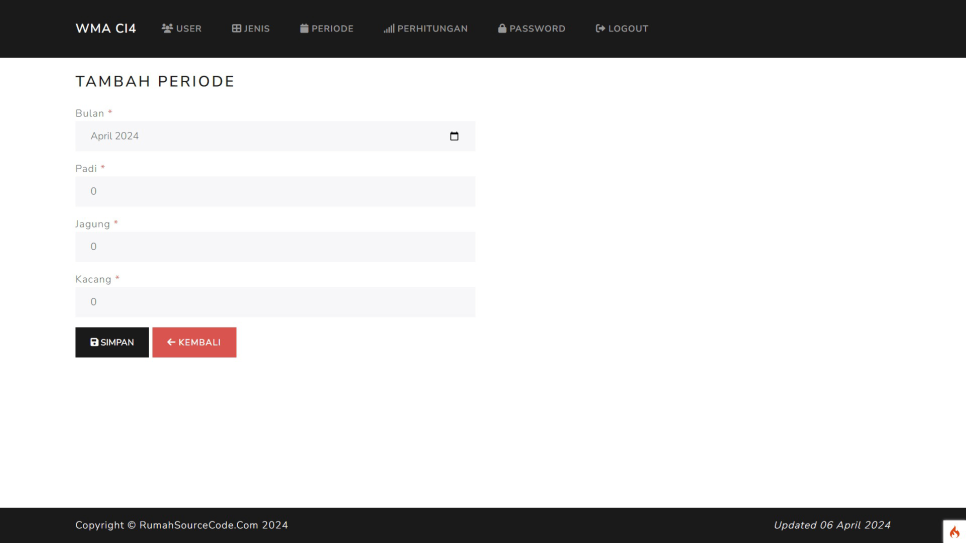The height and width of the screenshot is (543, 966).
Task: Click the floppy disk icon on Simpan
Action: point(94,342)
